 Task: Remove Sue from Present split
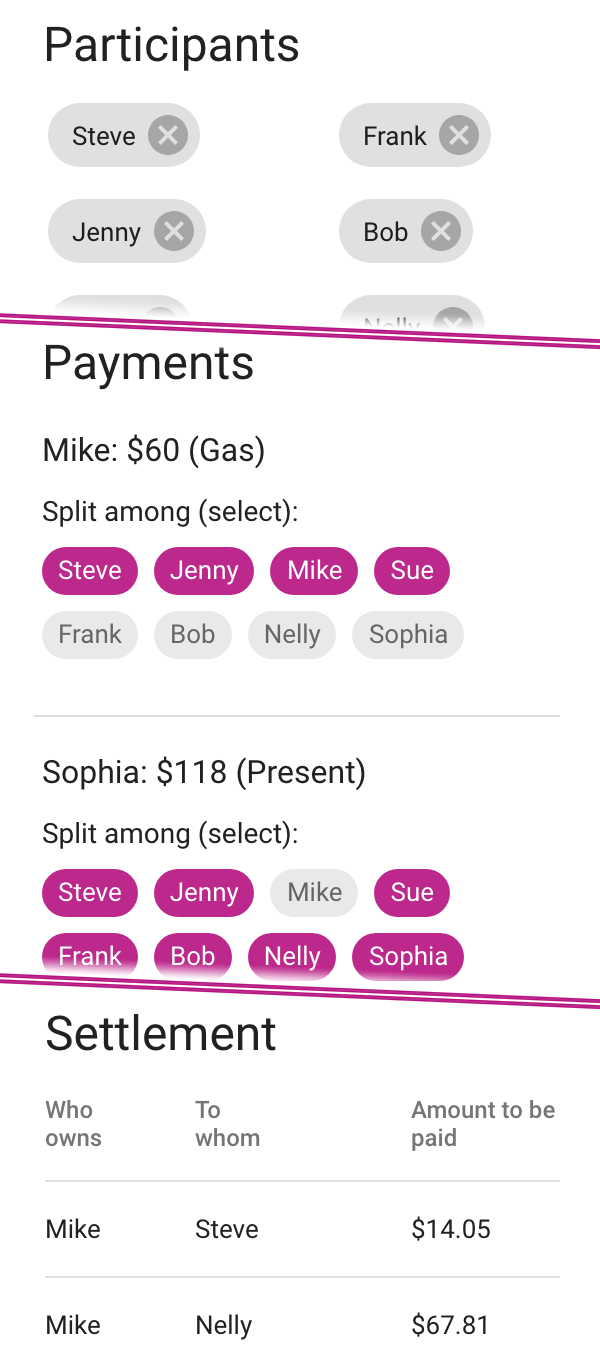412,893
